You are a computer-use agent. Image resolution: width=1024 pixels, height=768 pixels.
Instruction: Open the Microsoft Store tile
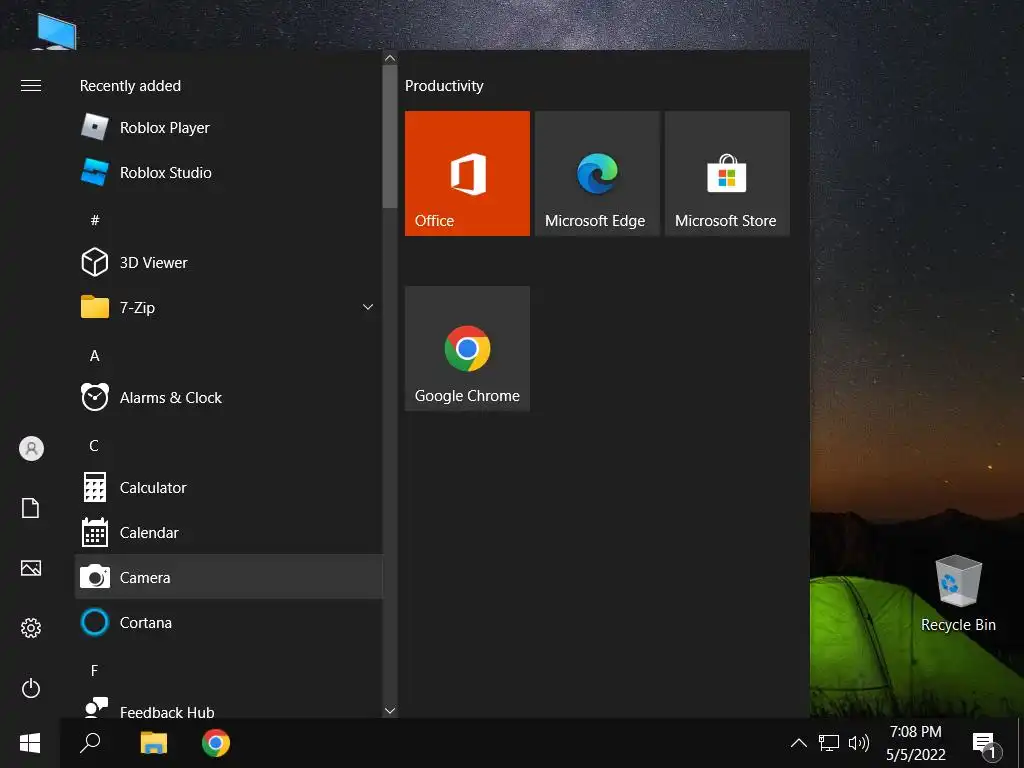(x=727, y=173)
